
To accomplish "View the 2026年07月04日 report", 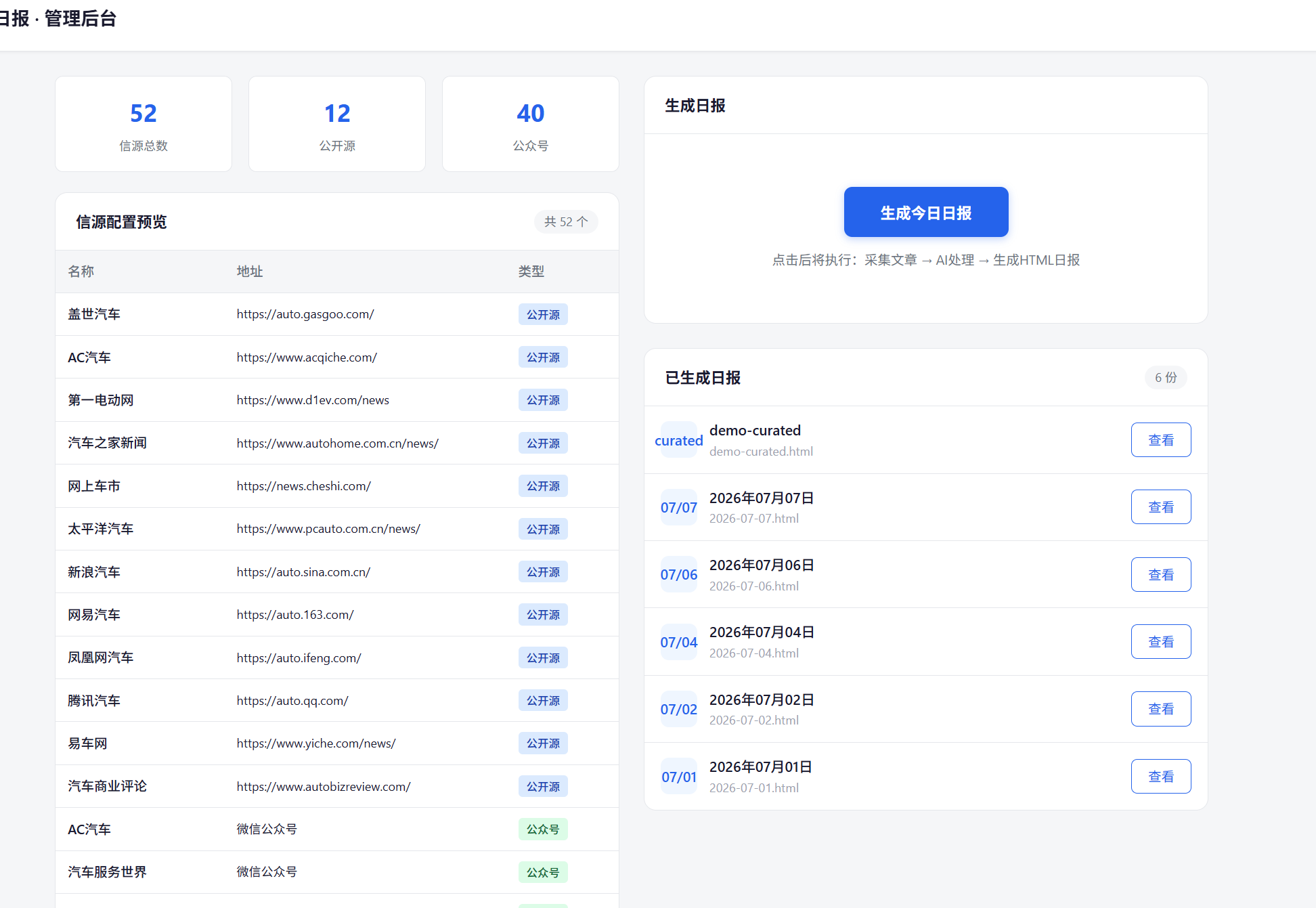I will point(1160,641).
